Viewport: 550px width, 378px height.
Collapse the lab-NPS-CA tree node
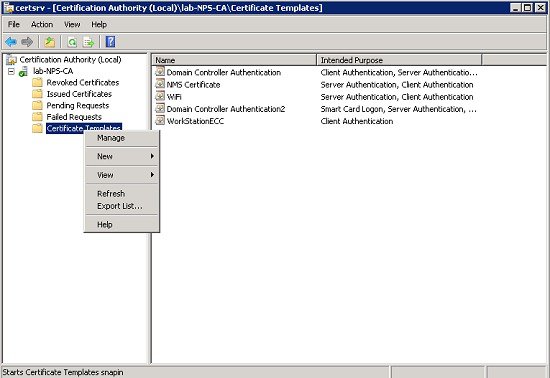[11, 72]
